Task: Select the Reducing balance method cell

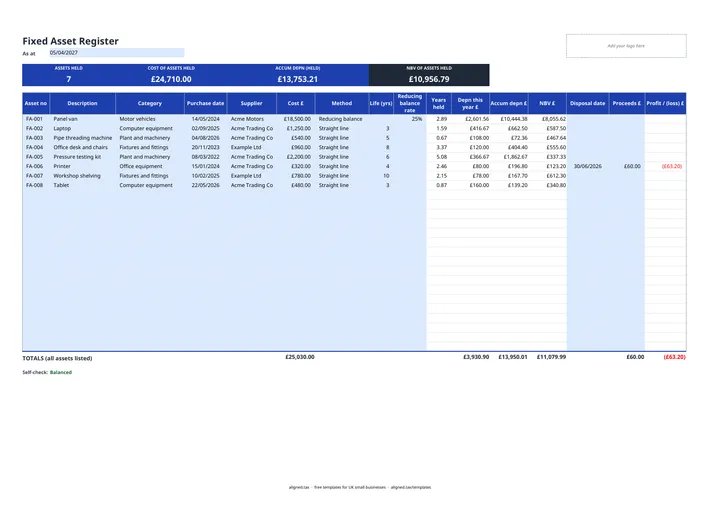Action: (342, 119)
